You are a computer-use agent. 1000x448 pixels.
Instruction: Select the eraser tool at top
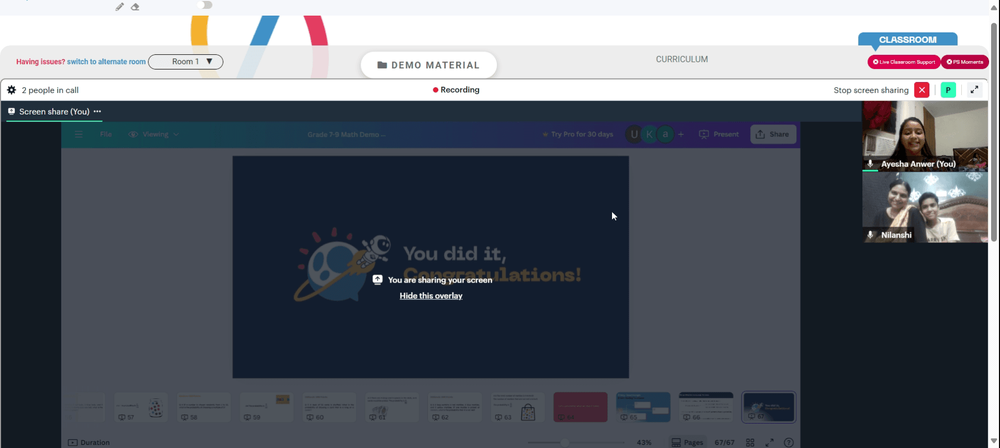[135, 6]
